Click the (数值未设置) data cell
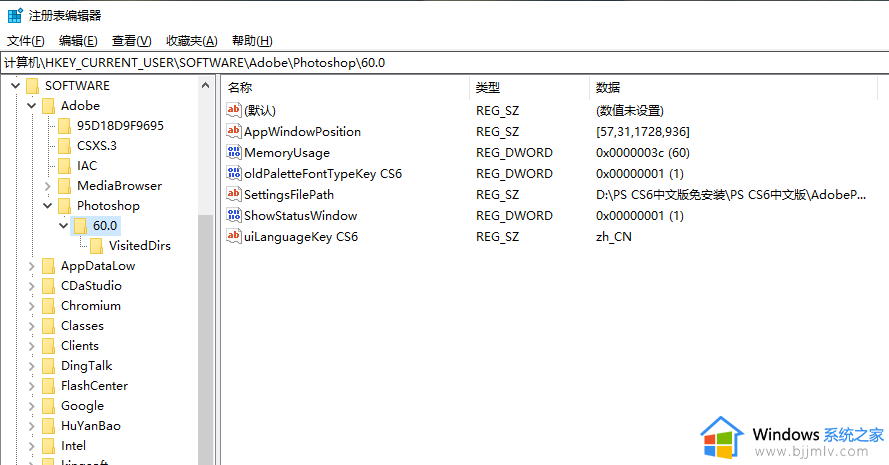889x465 pixels. (x=629, y=111)
